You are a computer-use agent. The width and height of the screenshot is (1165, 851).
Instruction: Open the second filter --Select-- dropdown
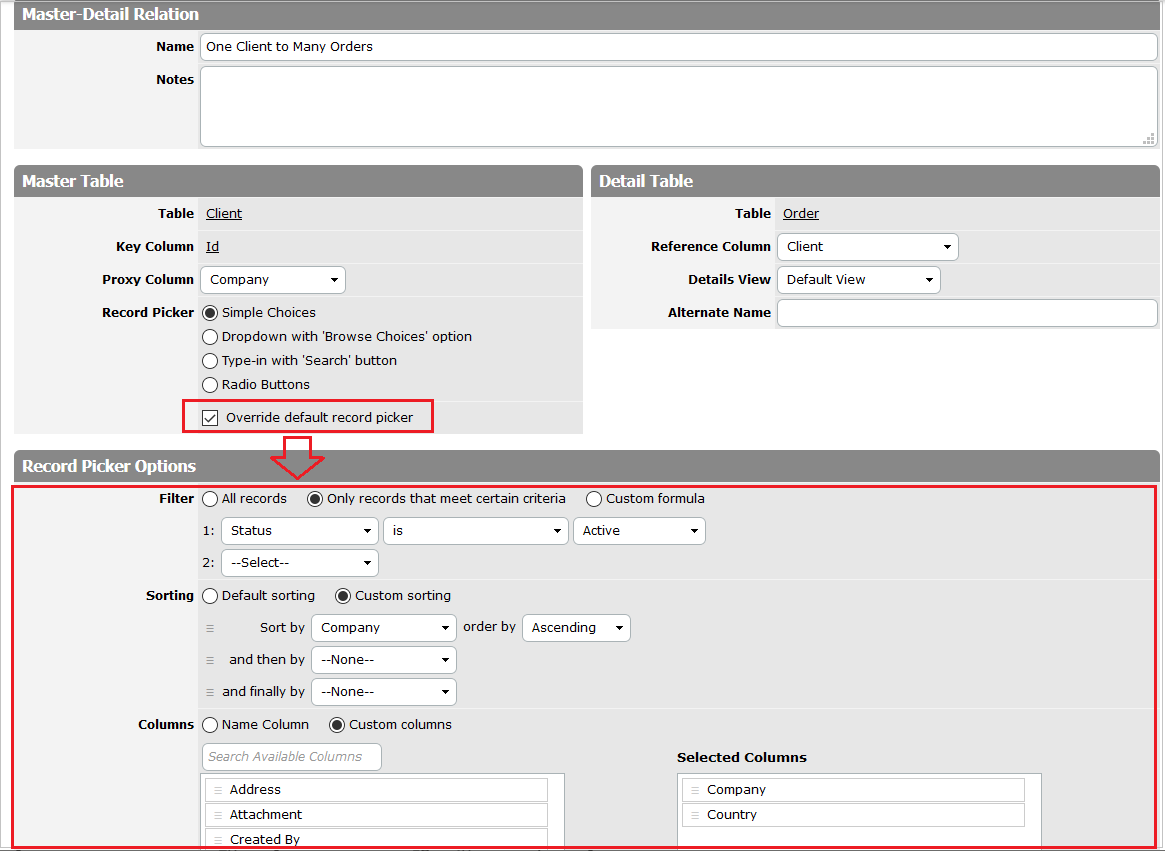300,563
